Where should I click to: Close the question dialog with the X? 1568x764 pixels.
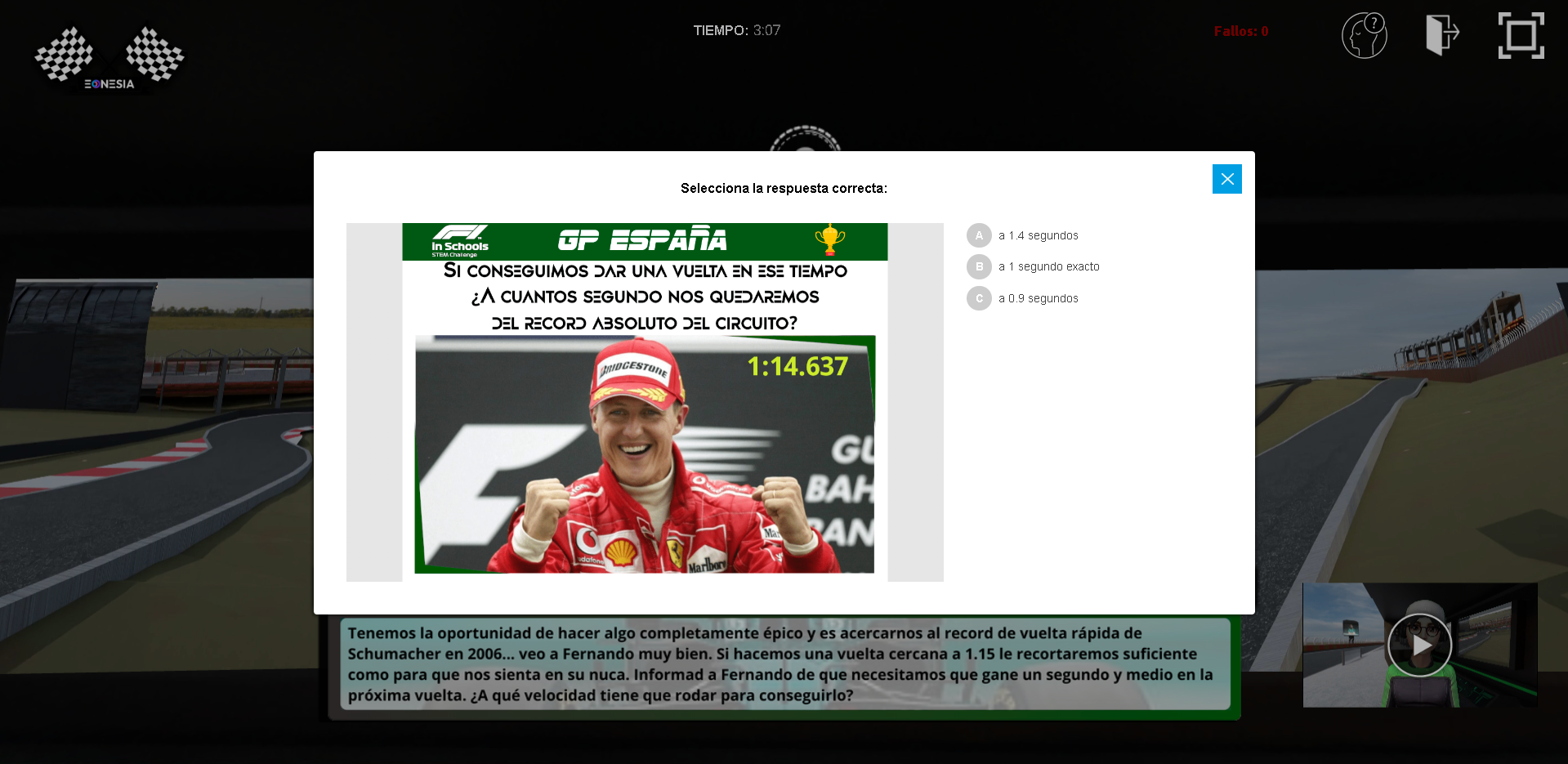[1226, 179]
